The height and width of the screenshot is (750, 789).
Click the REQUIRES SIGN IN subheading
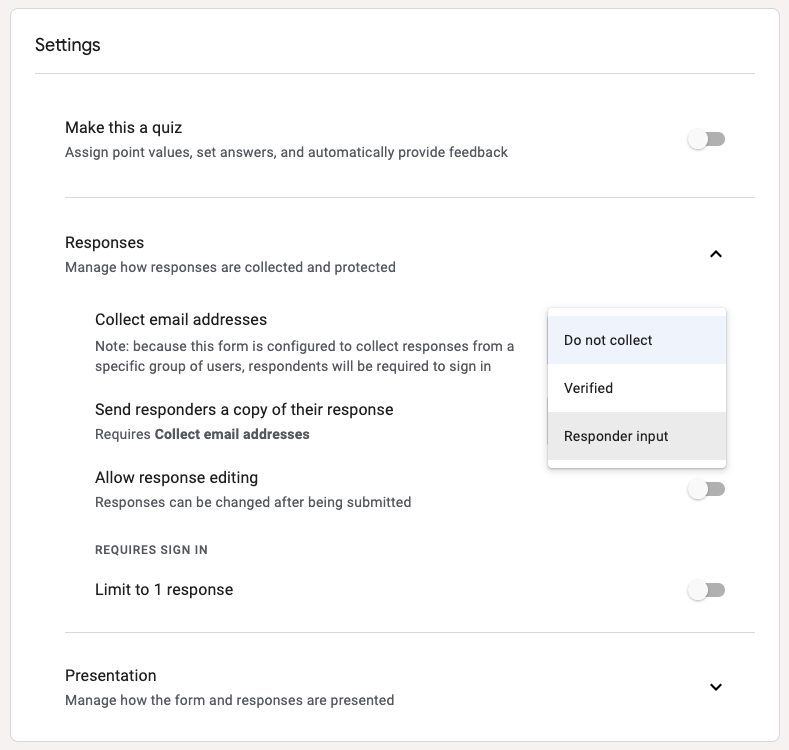(x=151, y=550)
